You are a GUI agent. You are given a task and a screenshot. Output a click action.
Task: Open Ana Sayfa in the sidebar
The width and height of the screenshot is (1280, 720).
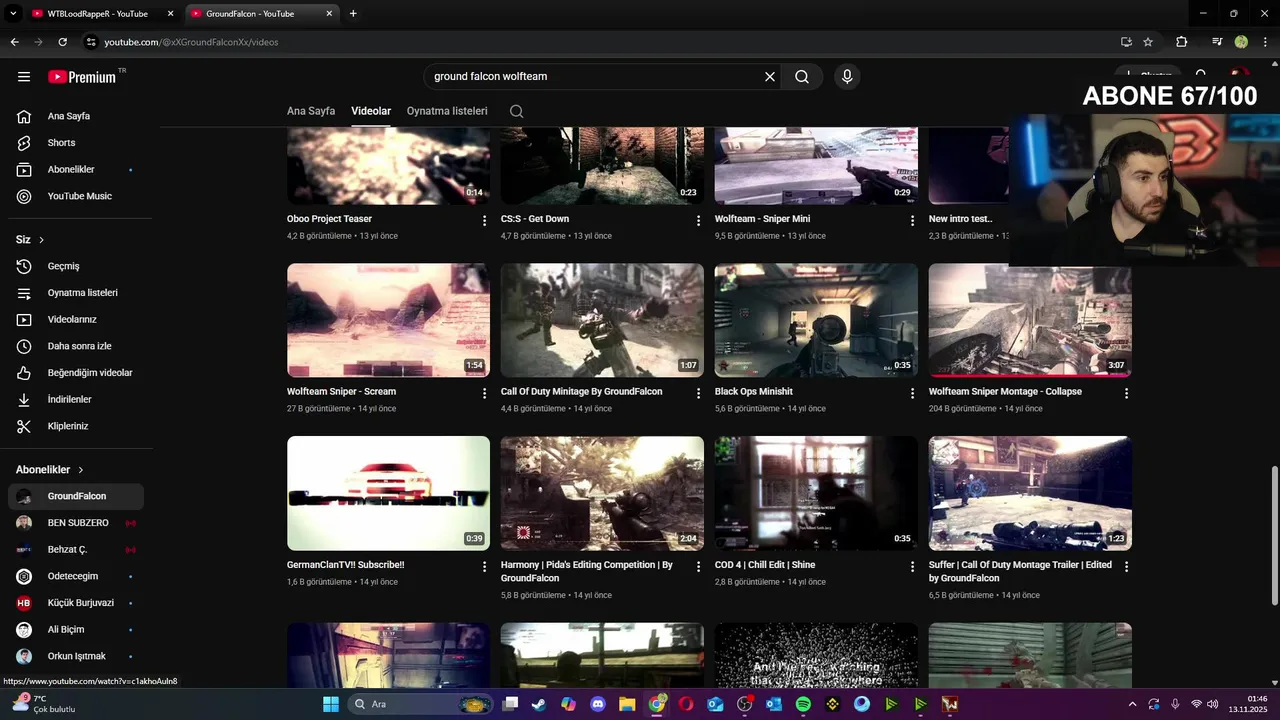(76, 116)
